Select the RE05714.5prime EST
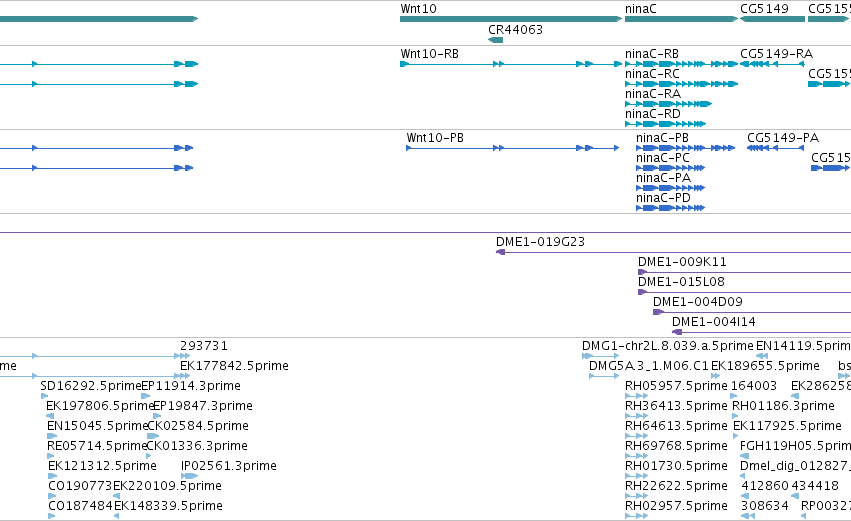The height and width of the screenshot is (521, 851). pos(97,447)
